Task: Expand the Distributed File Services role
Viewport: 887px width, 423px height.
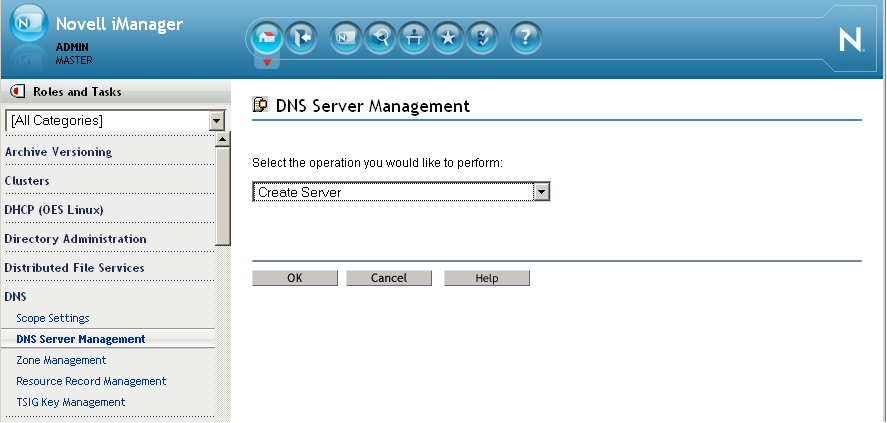Action: pyautogui.click(x=74, y=267)
